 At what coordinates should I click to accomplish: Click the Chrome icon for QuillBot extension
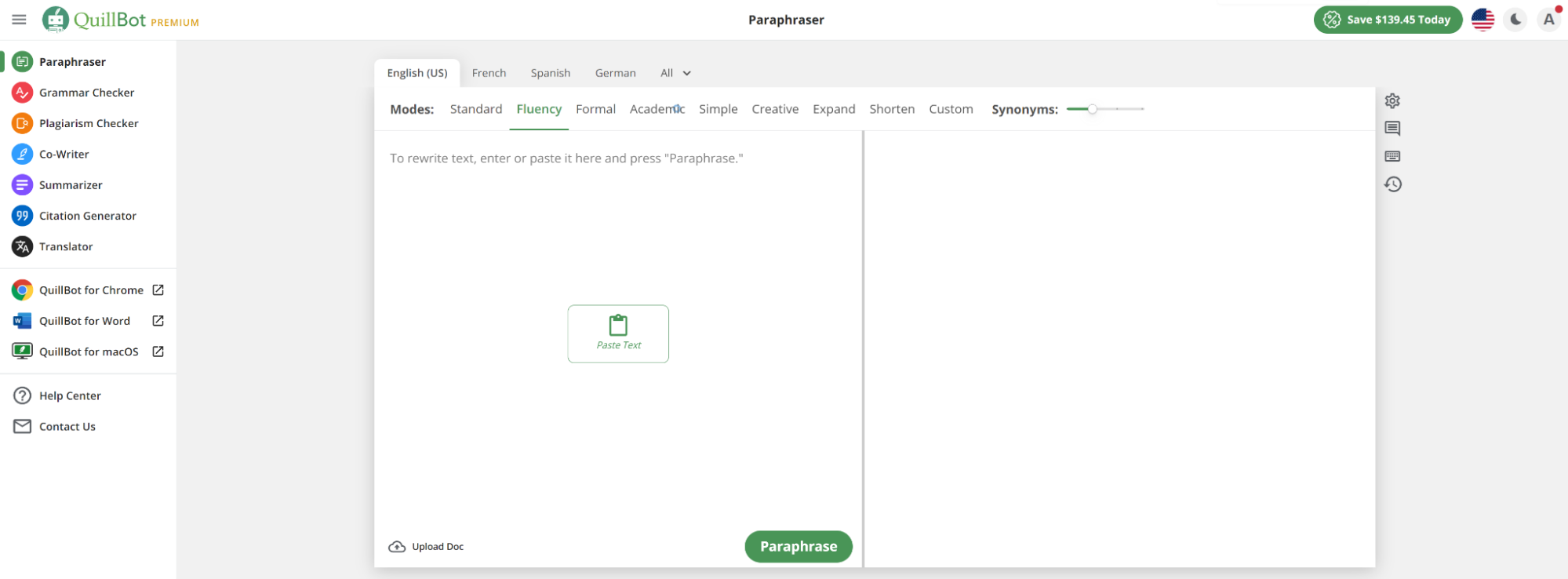22,290
